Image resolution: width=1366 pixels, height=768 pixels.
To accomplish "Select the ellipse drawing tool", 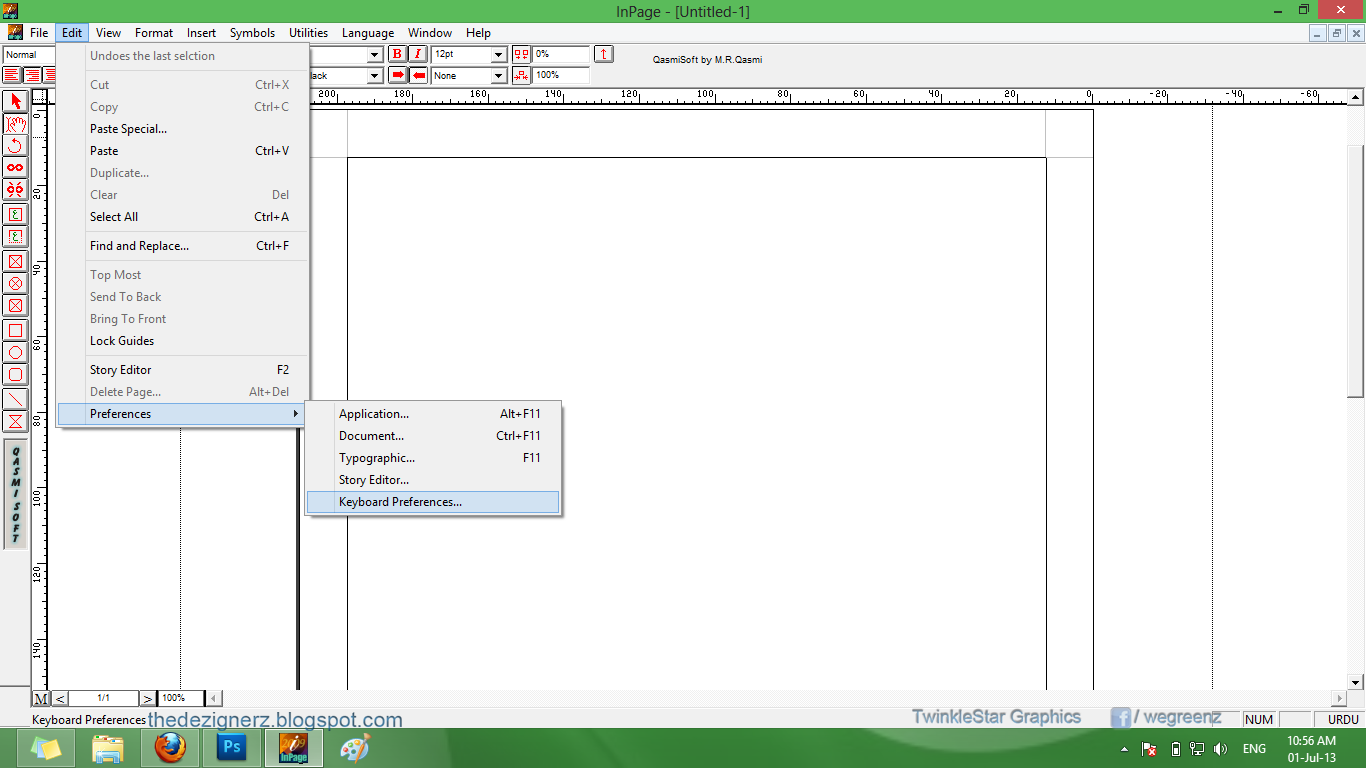I will tap(15, 352).
